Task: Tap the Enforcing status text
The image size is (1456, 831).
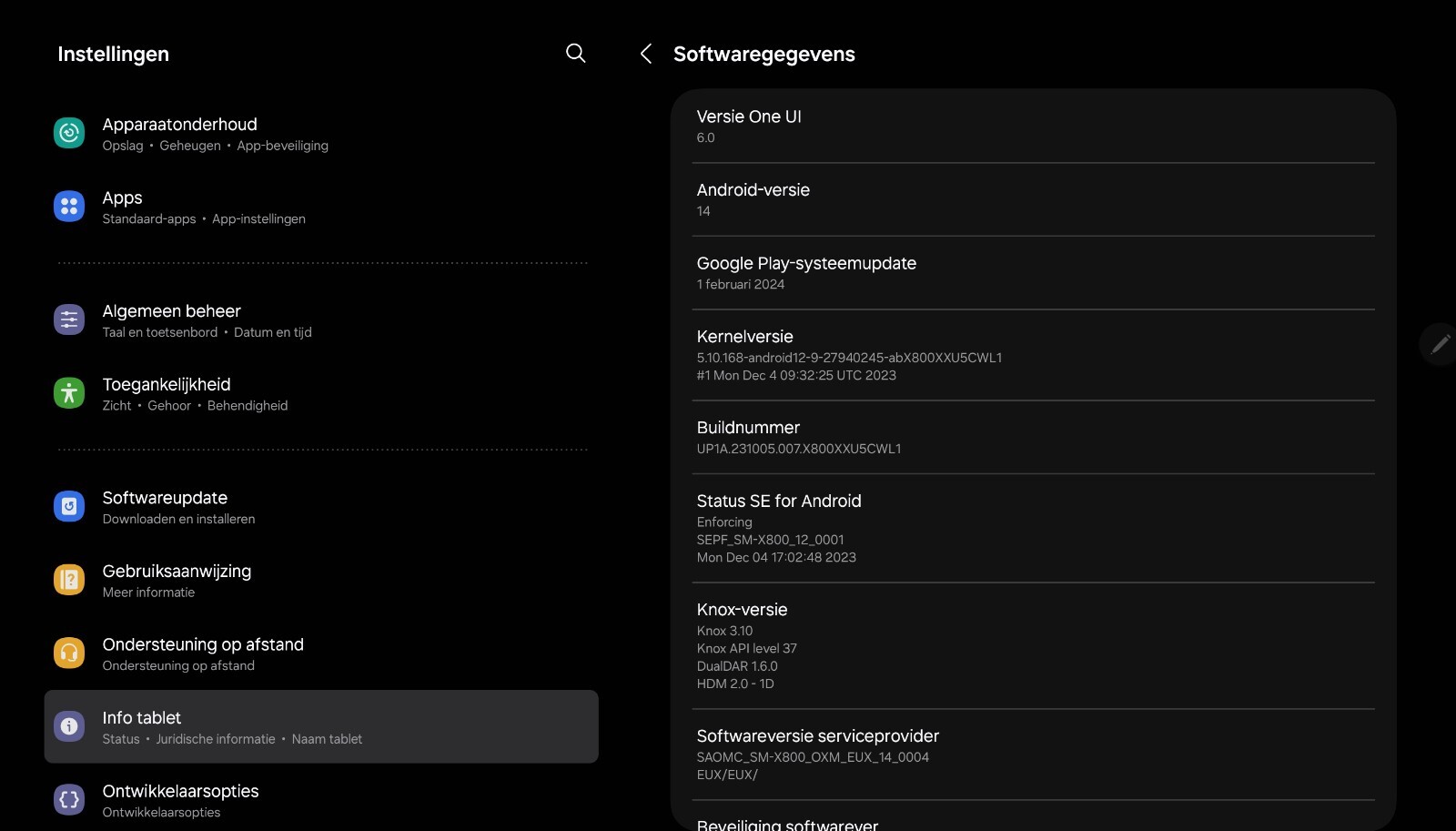Action: tap(724, 522)
